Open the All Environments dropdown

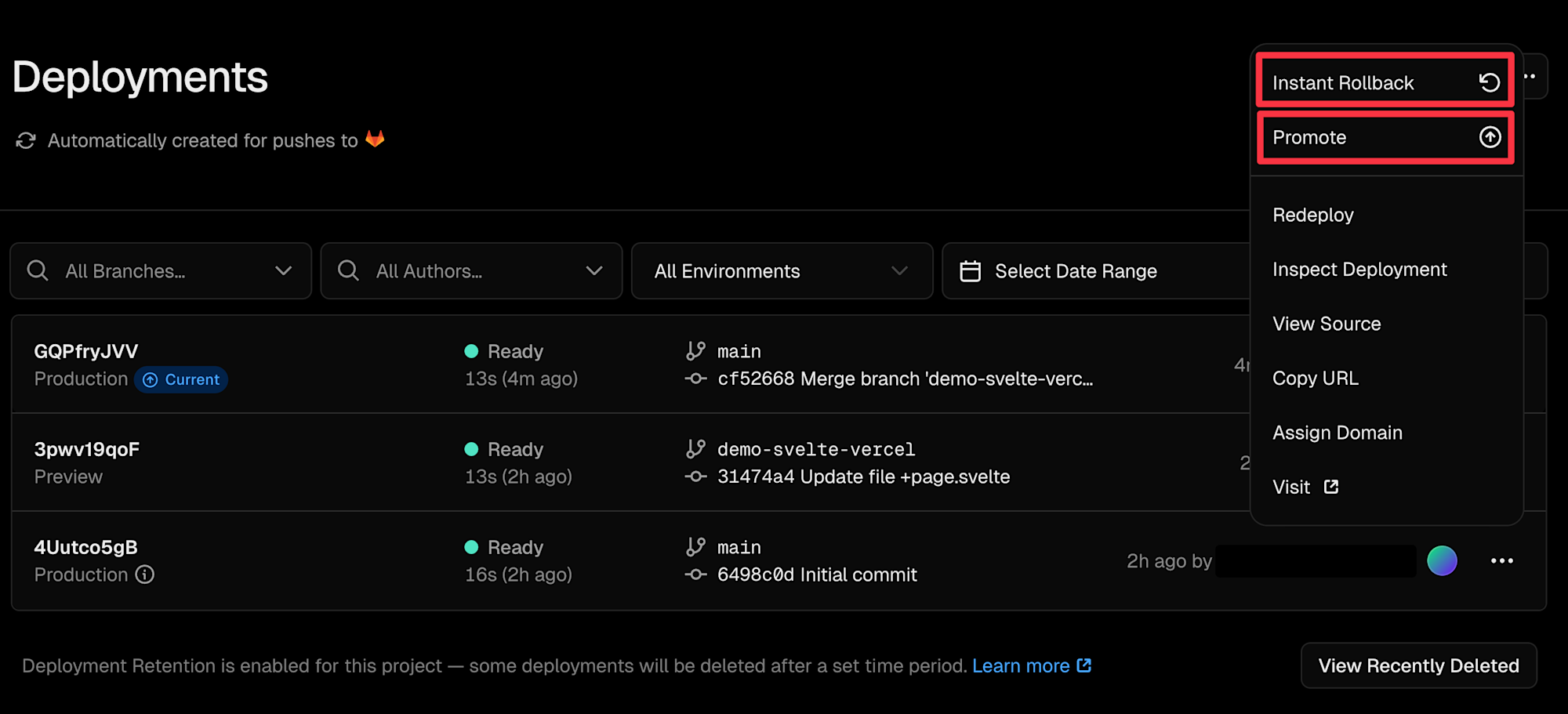782,271
